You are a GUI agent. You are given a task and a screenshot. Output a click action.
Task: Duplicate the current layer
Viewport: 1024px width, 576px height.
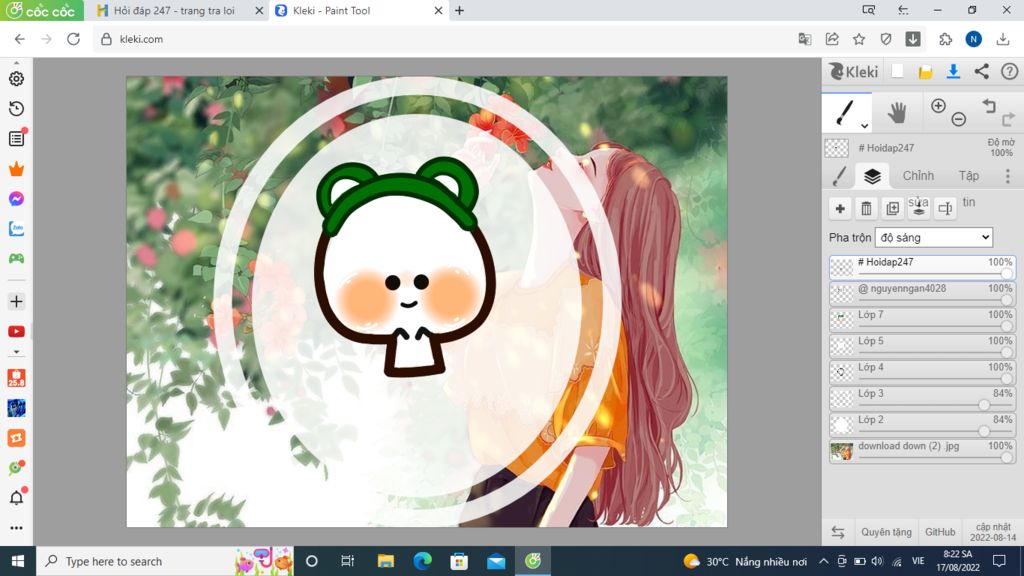[893, 208]
